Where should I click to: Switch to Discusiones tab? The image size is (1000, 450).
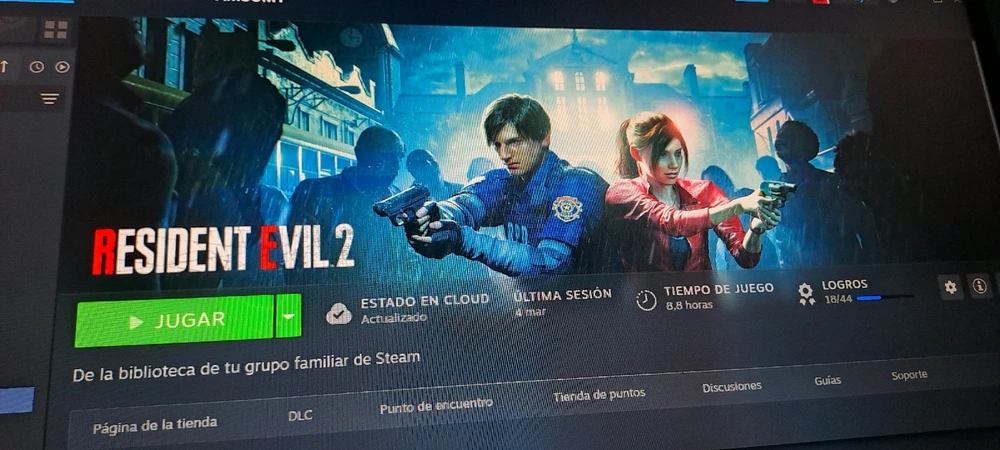(x=732, y=386)
